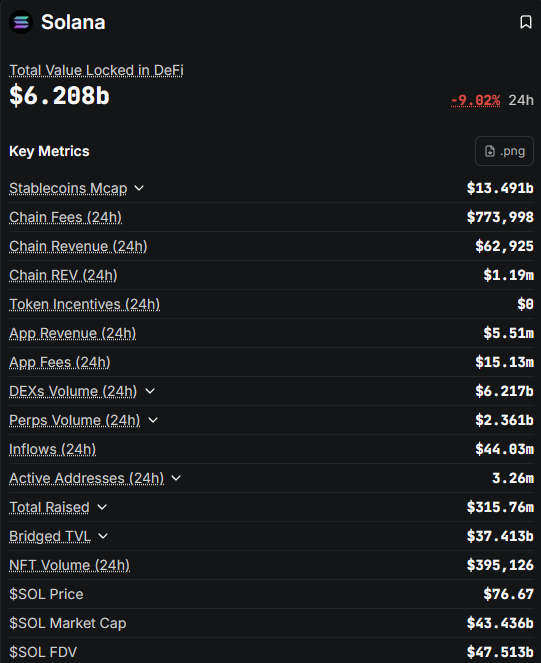The width and height of the screenshot is (541, 663).
Task: Click the $SOL Price label
Action: [x=47, y=595]
